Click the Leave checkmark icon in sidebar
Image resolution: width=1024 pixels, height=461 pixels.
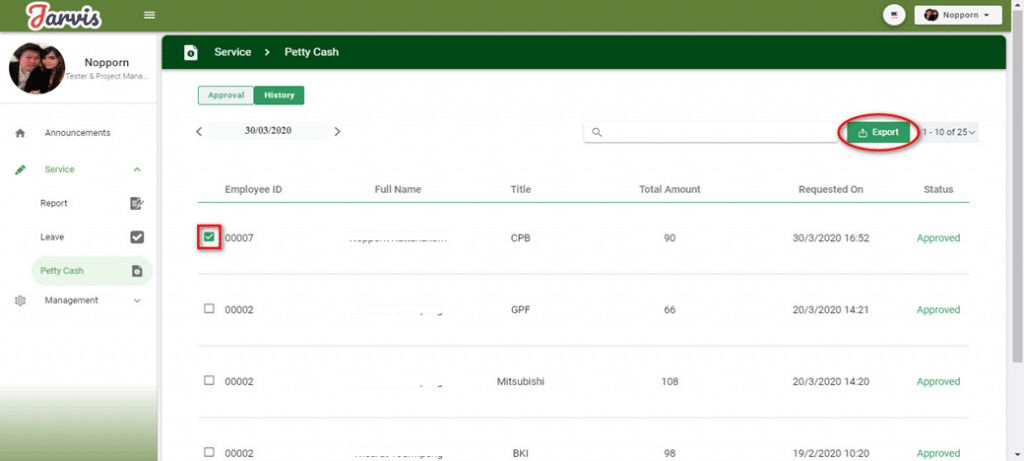tap(137, 237)
